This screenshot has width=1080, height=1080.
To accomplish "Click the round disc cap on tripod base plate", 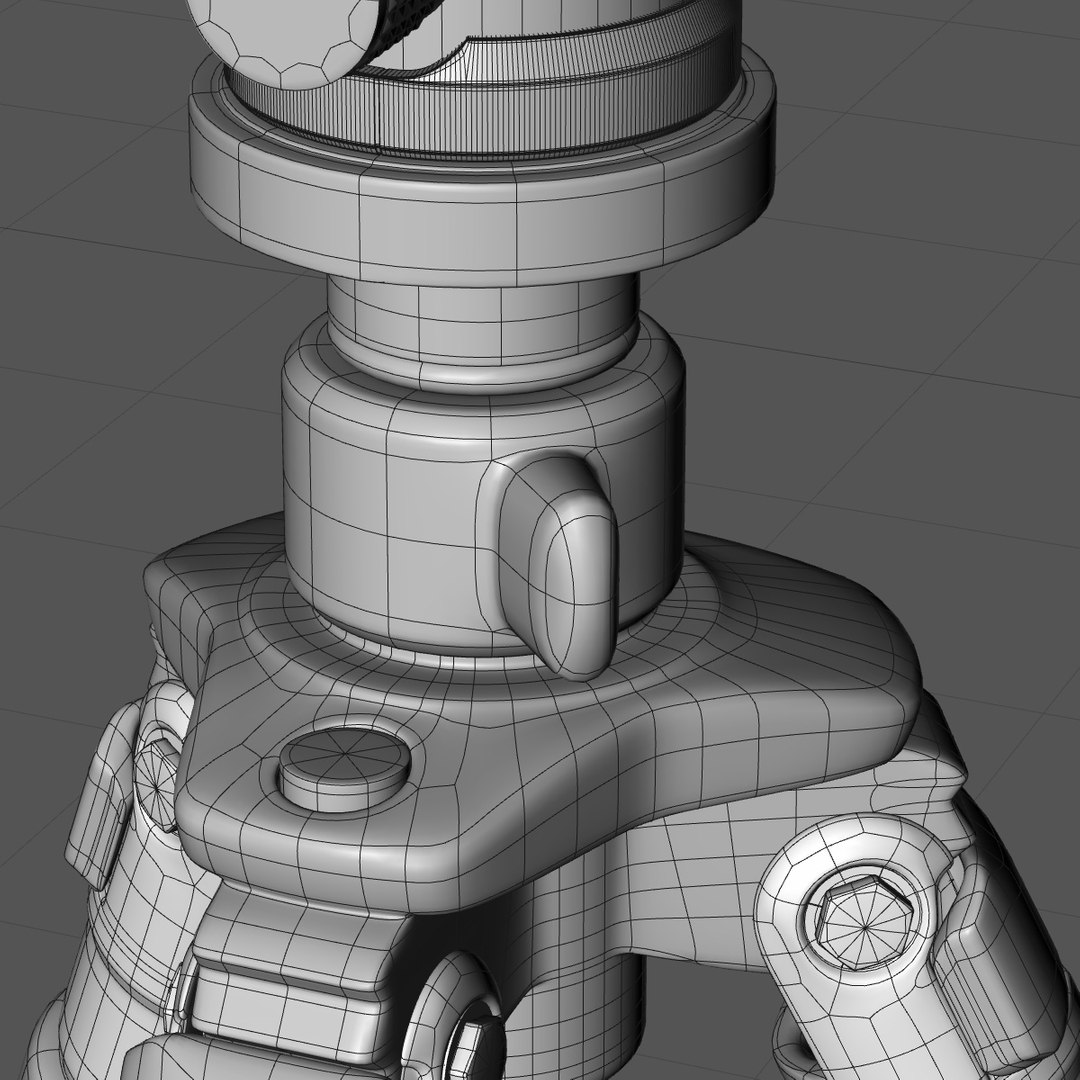I will coord(344,767).
